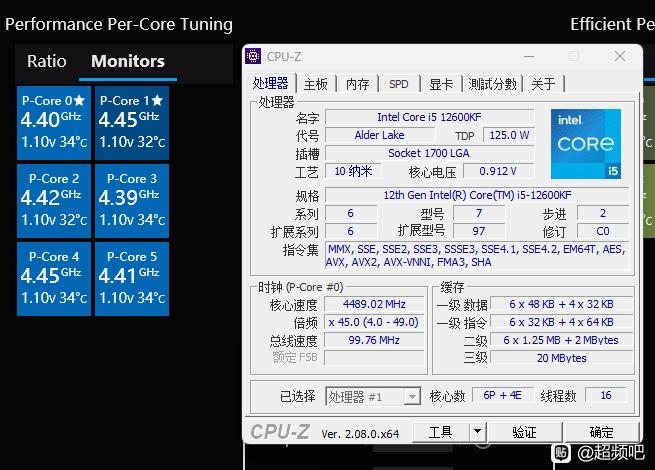Open the 关于 tab in CPU-Z
Screen dimensions: 655x470
point(543,84)
